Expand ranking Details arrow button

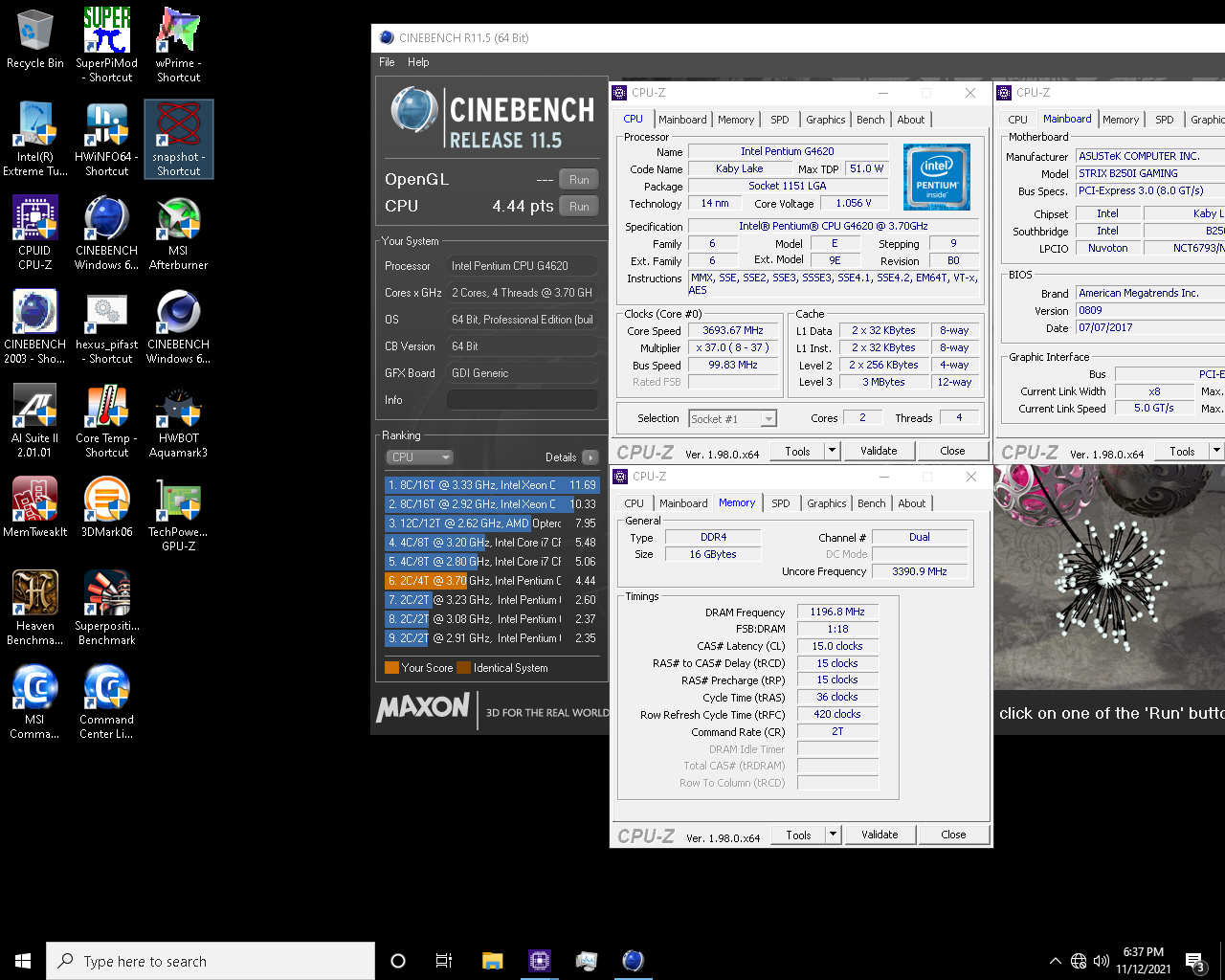point(590,457)
